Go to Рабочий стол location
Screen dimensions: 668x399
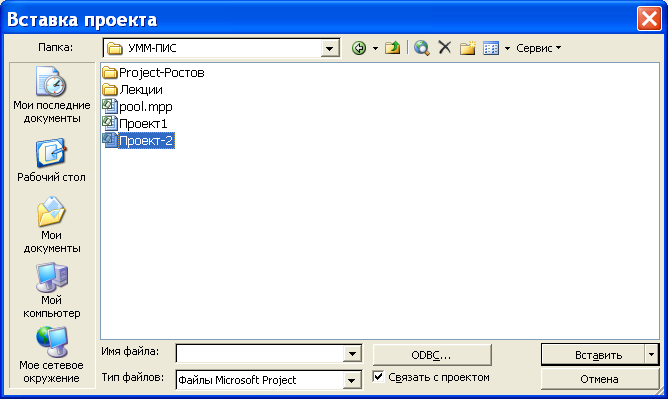(x=51, y=160)
